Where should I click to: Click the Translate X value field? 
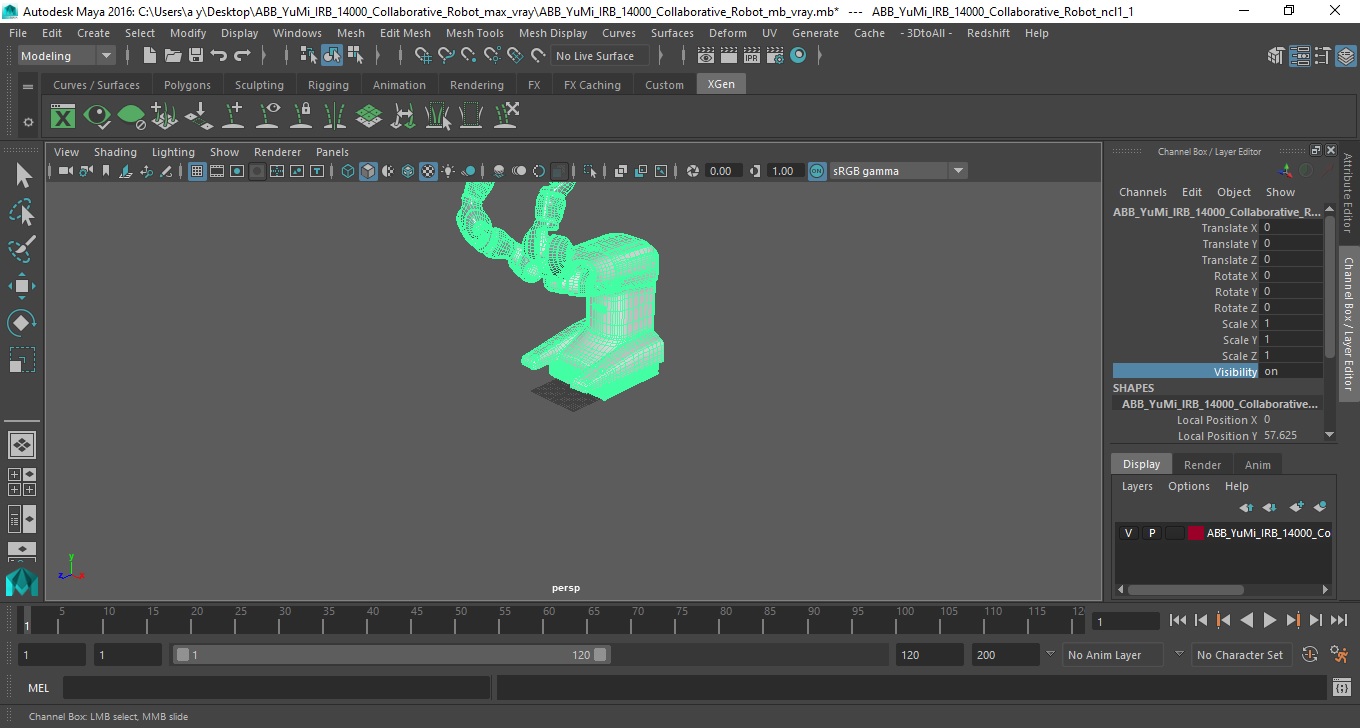(x=1292, y=228)
